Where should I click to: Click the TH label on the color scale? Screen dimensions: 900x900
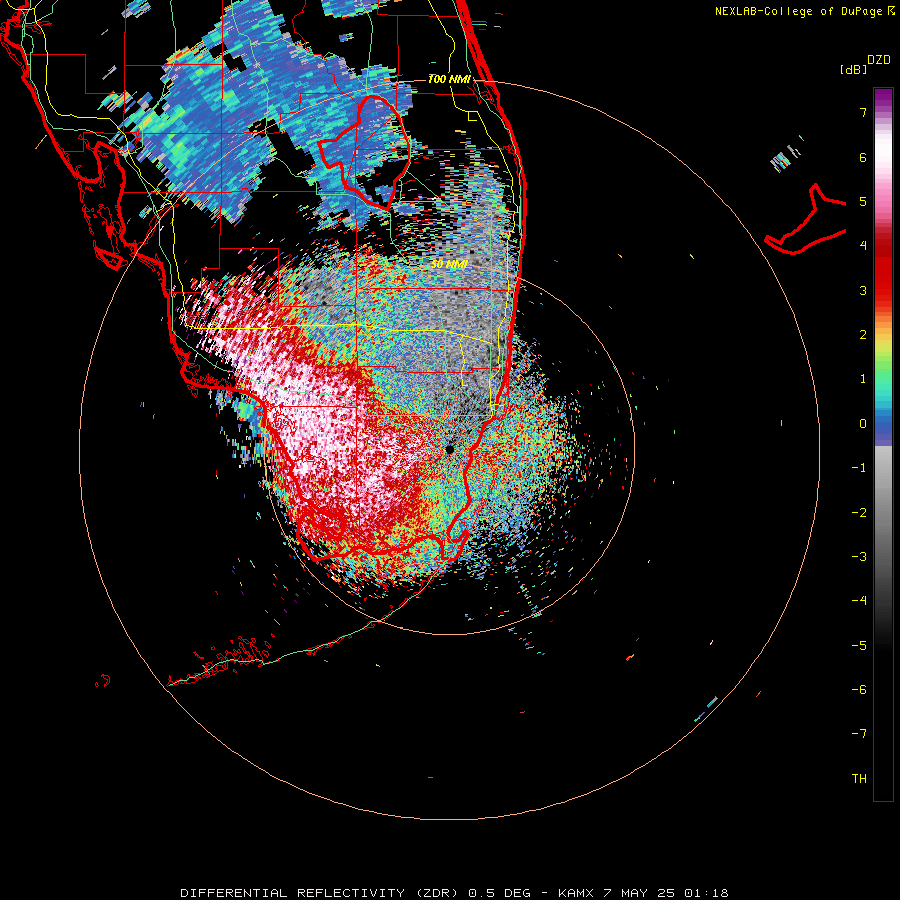click(859, 779)
